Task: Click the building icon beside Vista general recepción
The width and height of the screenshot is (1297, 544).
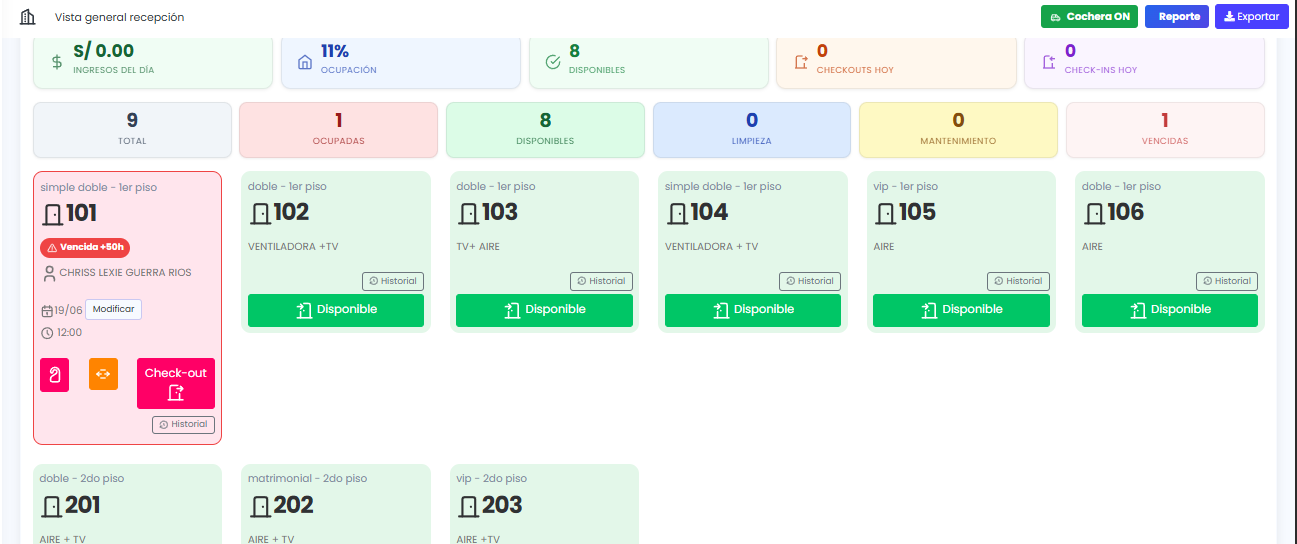Action: 28,17
